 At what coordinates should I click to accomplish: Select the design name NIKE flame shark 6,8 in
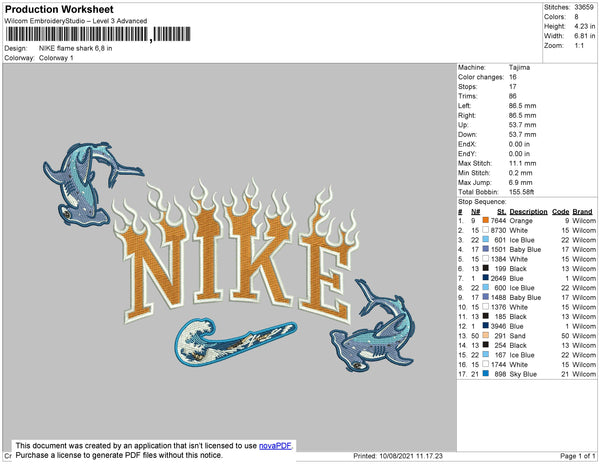pyautogui.click(x=75, y=49)
